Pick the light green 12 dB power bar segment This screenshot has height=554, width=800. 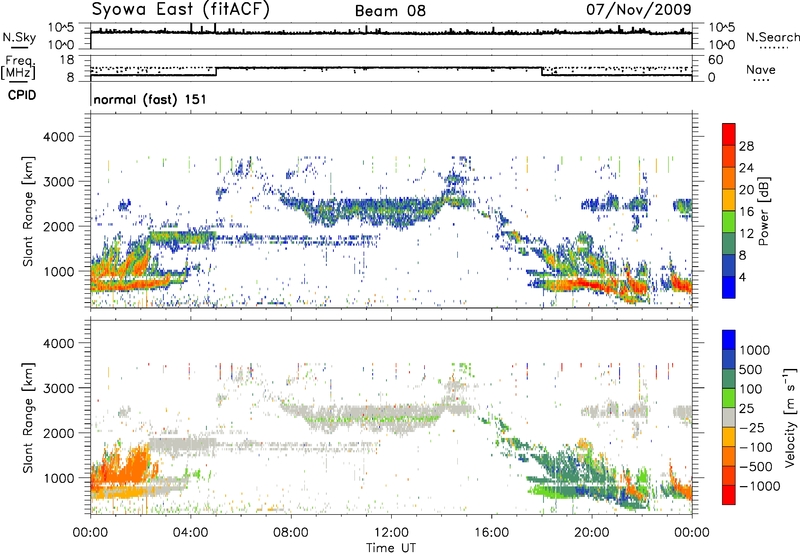(x=729, y=221)
